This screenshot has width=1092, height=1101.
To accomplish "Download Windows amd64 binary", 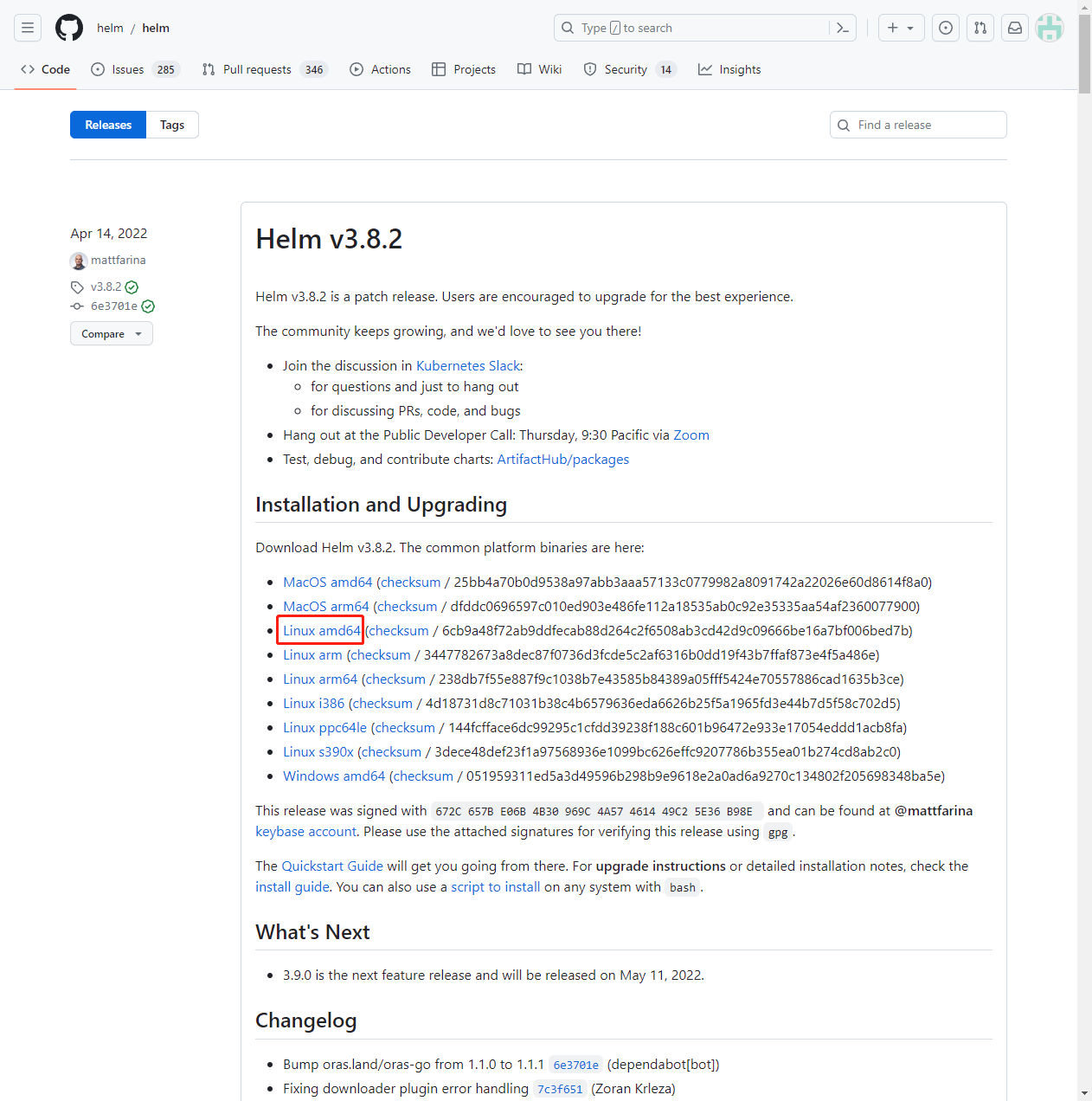I will click(334, 776).
